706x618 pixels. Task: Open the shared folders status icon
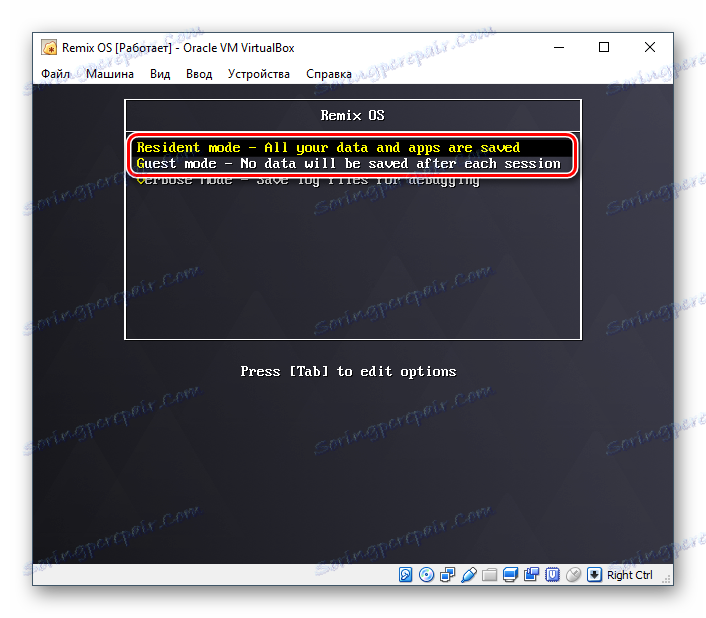pos(489,575)
